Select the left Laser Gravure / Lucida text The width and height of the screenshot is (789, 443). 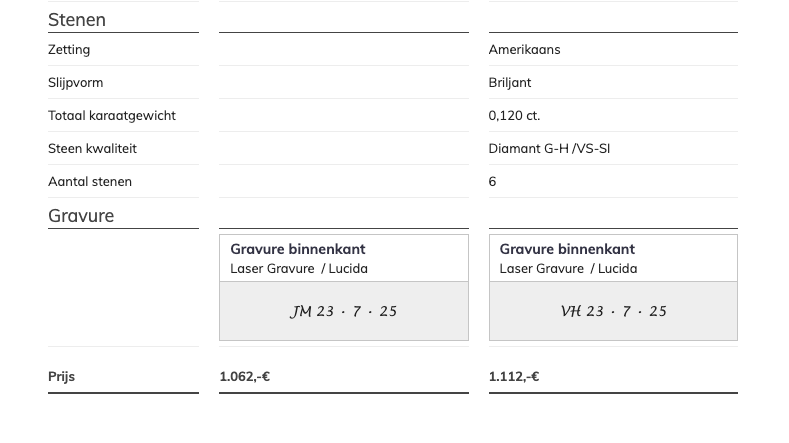[299, 269]
